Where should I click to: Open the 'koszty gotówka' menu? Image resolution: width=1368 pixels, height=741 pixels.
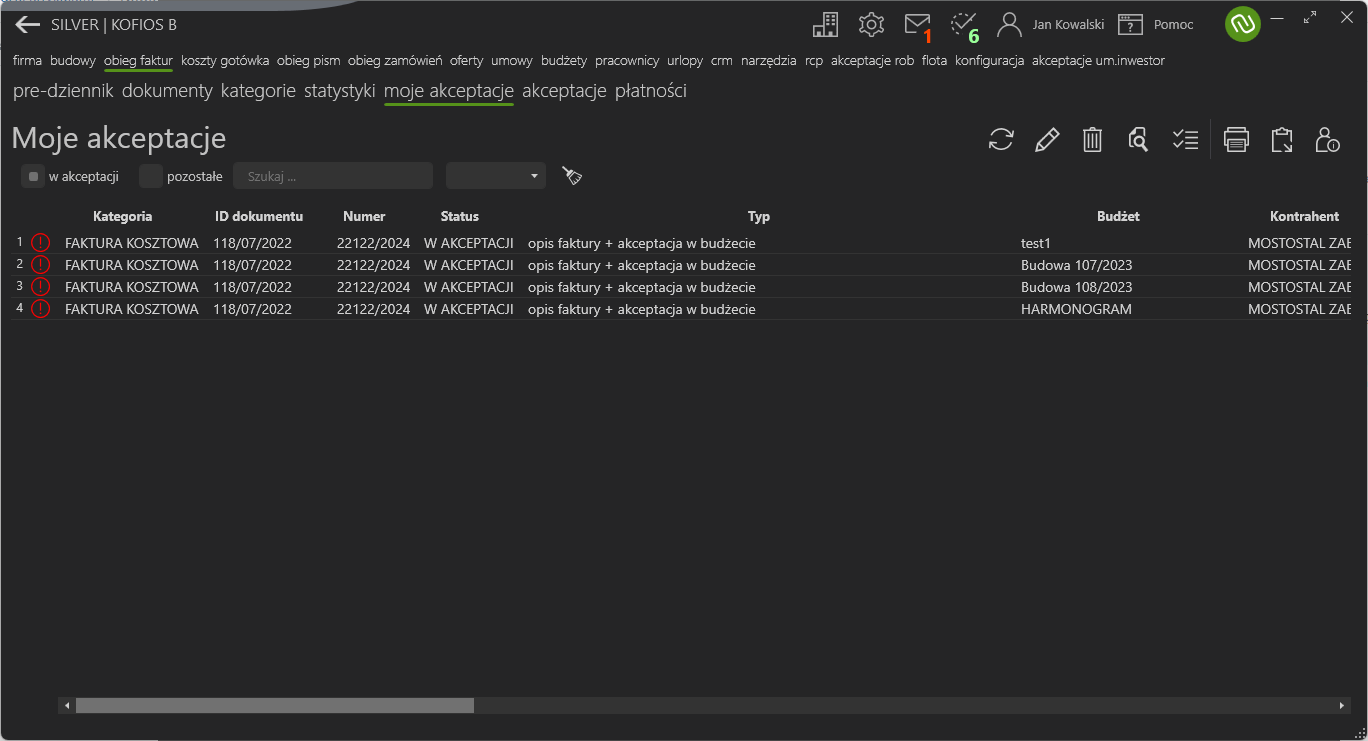click(225, 60)
